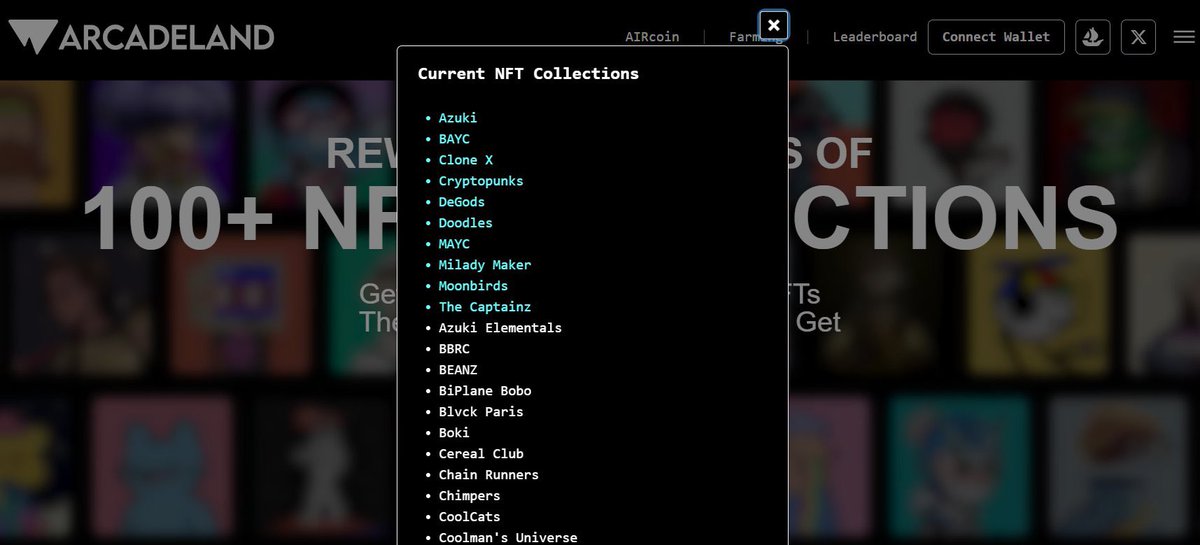Viewport: 1200px width, 545px height.
Task: Select the Blvck Paris list entry
Action: pos(481,412)
